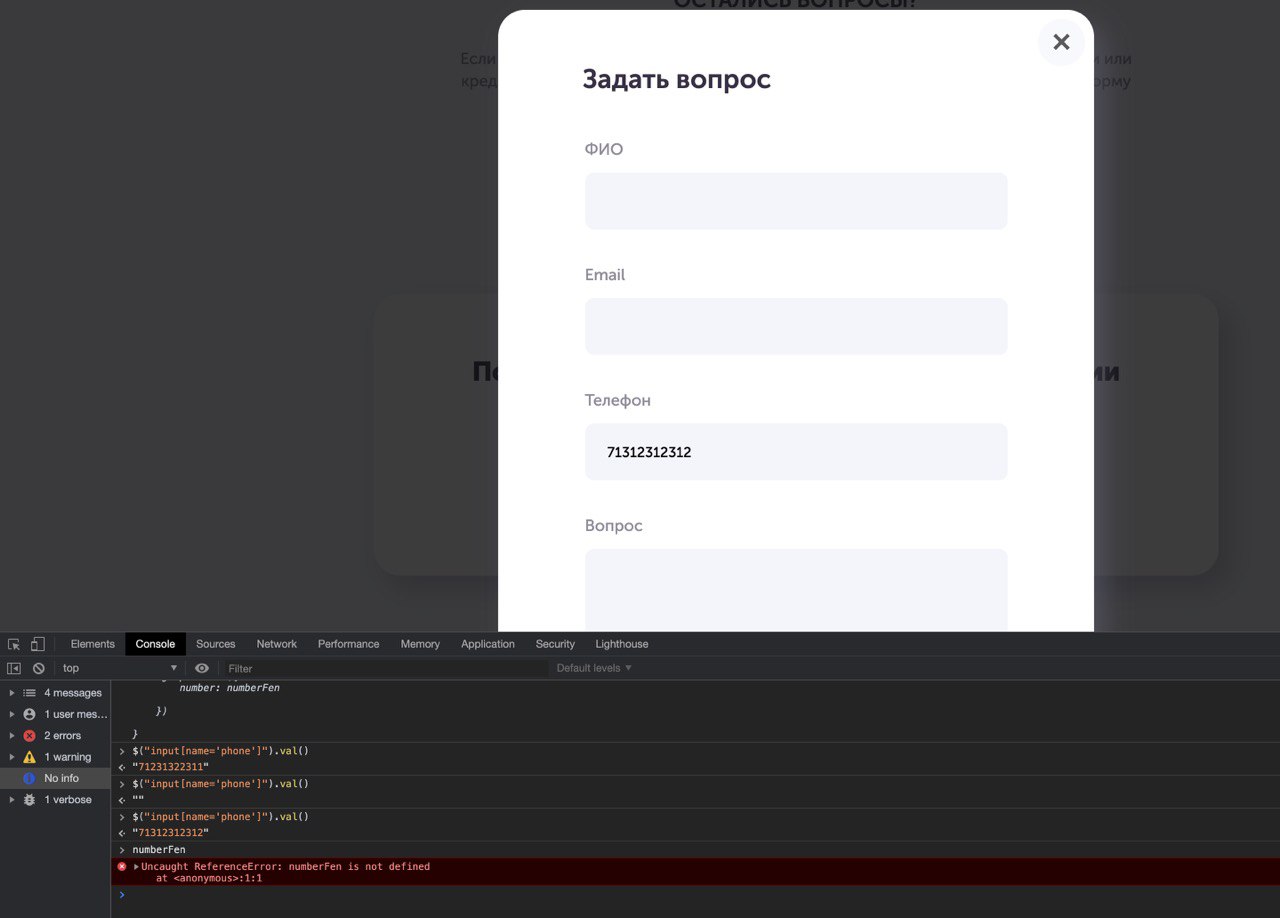
Task: Click the Телефон field with 71312312312
Action: pos(796,452)
